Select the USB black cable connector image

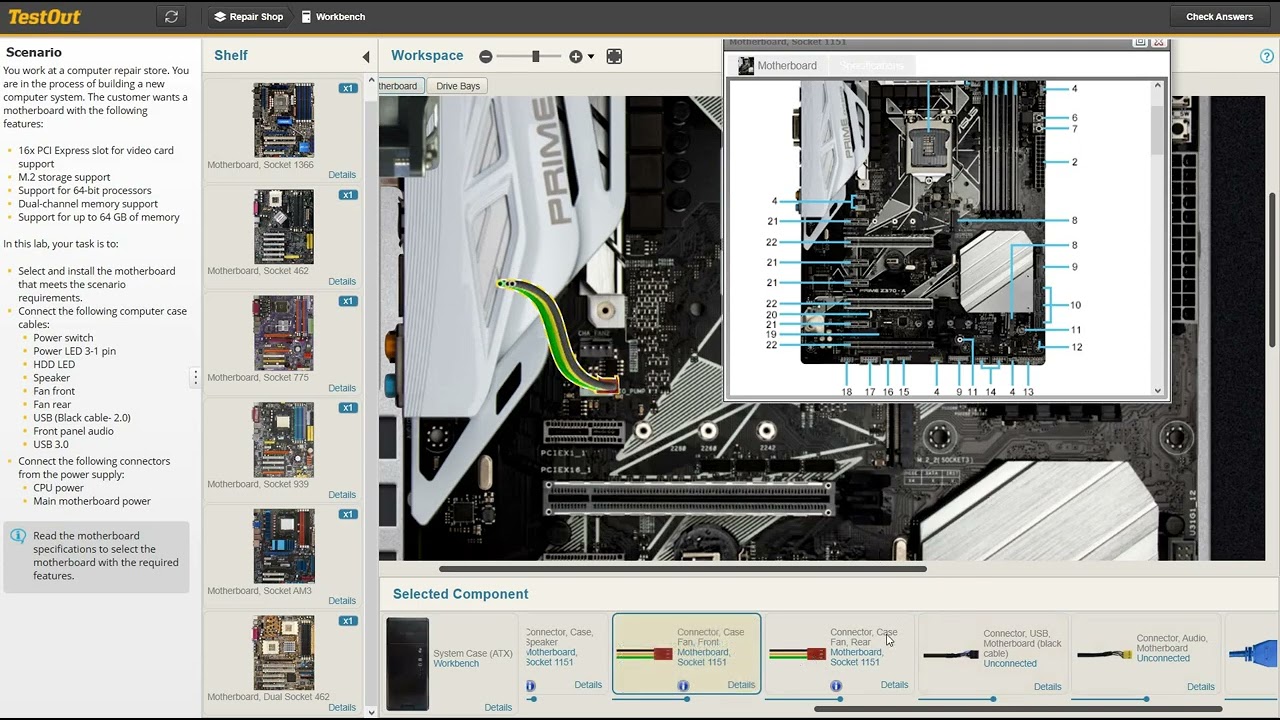[x=950, y=656]
